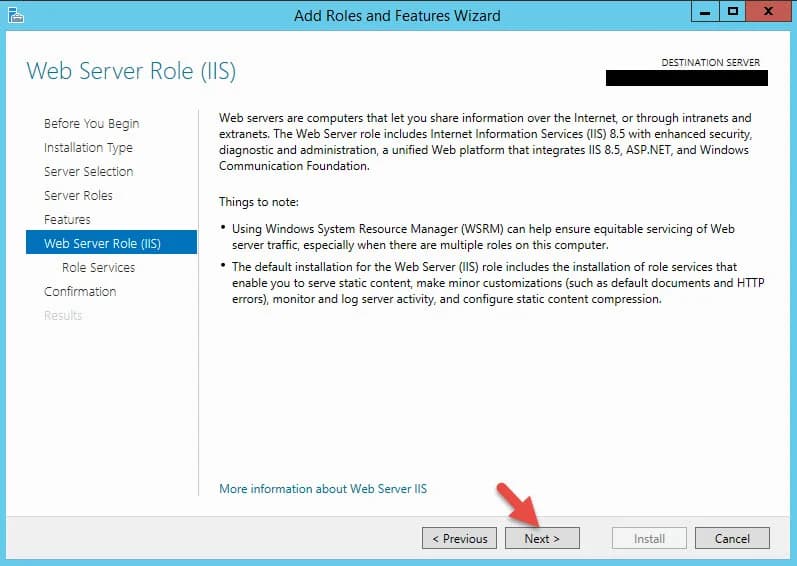Jump to Server Roles step

(x=78, y=195)
